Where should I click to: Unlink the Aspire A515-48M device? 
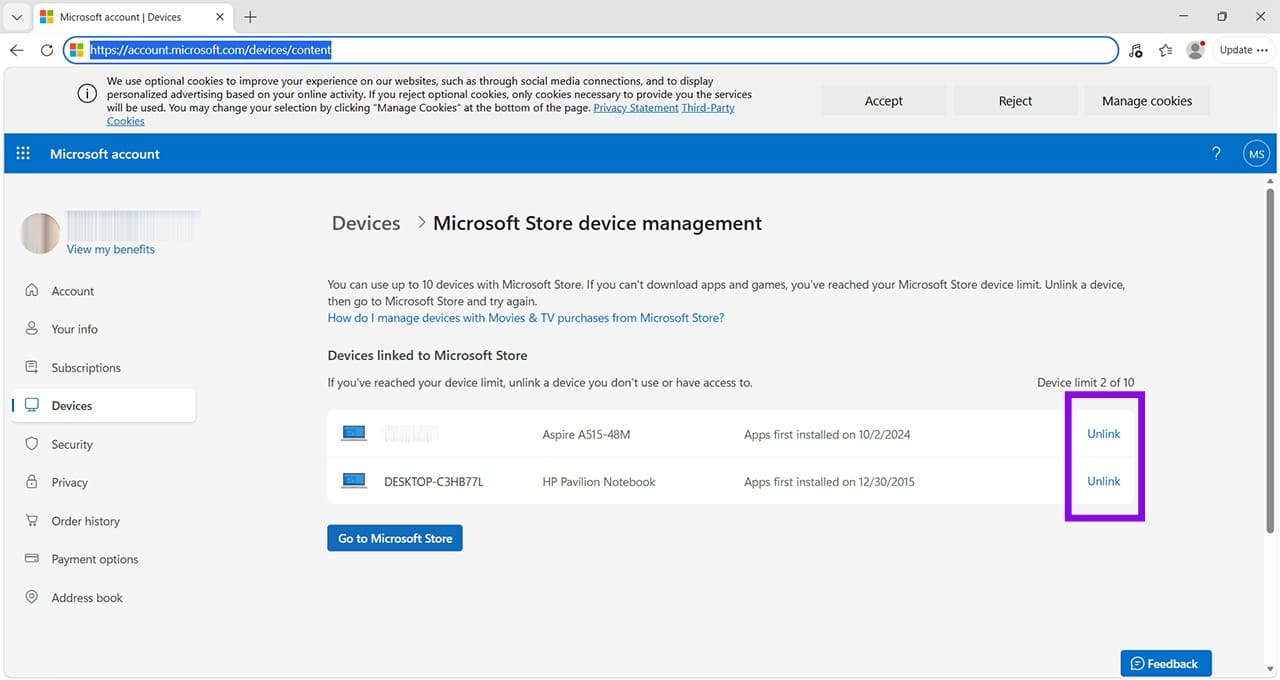[1104, 434]
